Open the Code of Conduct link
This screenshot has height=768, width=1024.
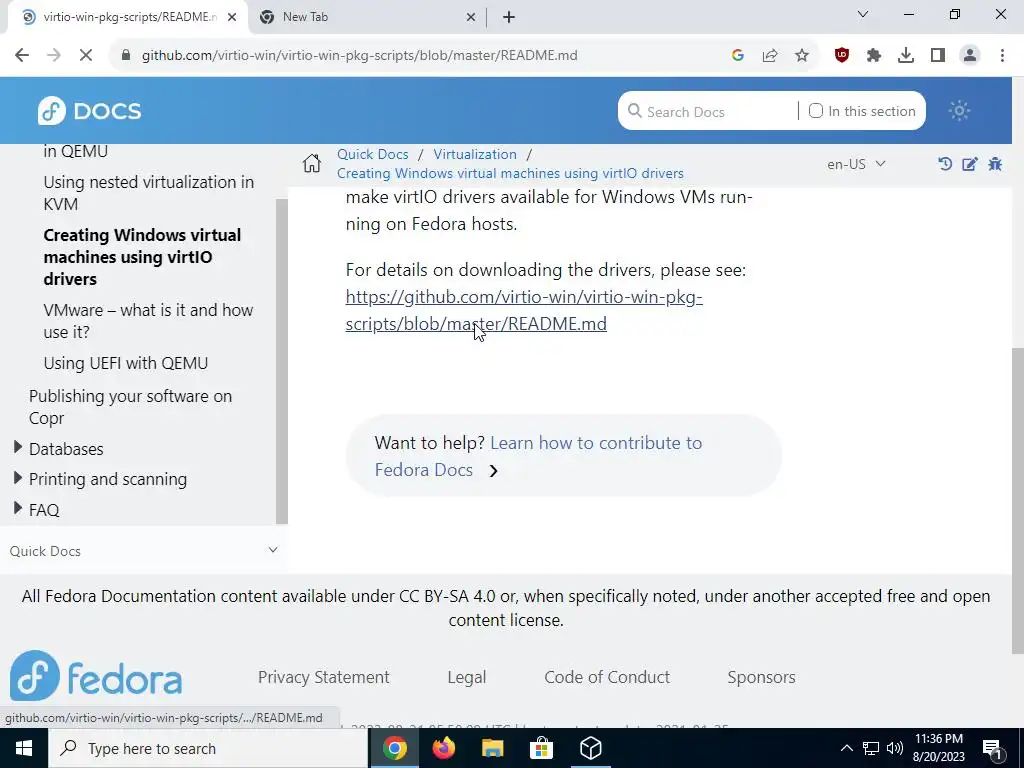607,677
